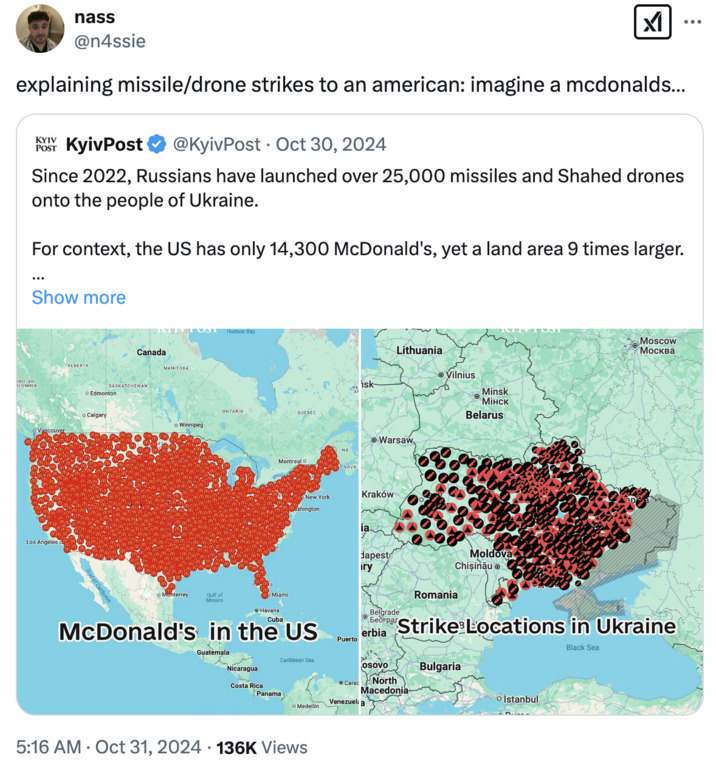Viewport: 716px width, 774px height.
Task: Click the Black Sea label on the map
Action: pos(581,647)
